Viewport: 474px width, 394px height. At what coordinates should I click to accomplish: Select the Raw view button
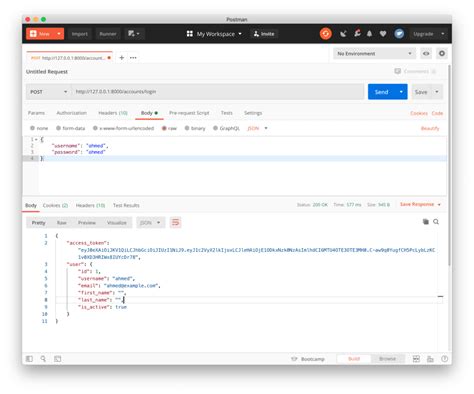click(62, 223)
